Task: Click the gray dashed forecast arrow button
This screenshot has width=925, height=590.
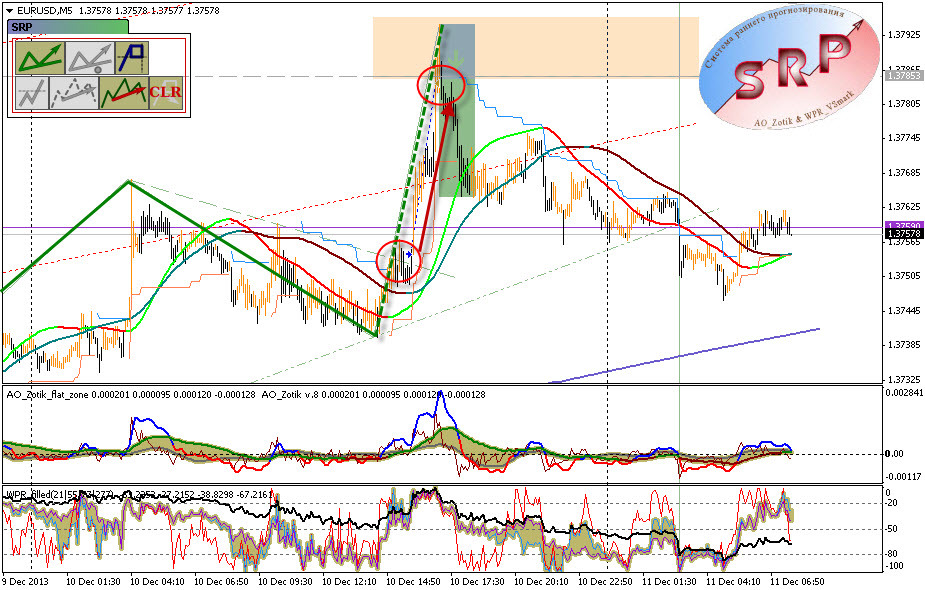Action: point(74,93)
